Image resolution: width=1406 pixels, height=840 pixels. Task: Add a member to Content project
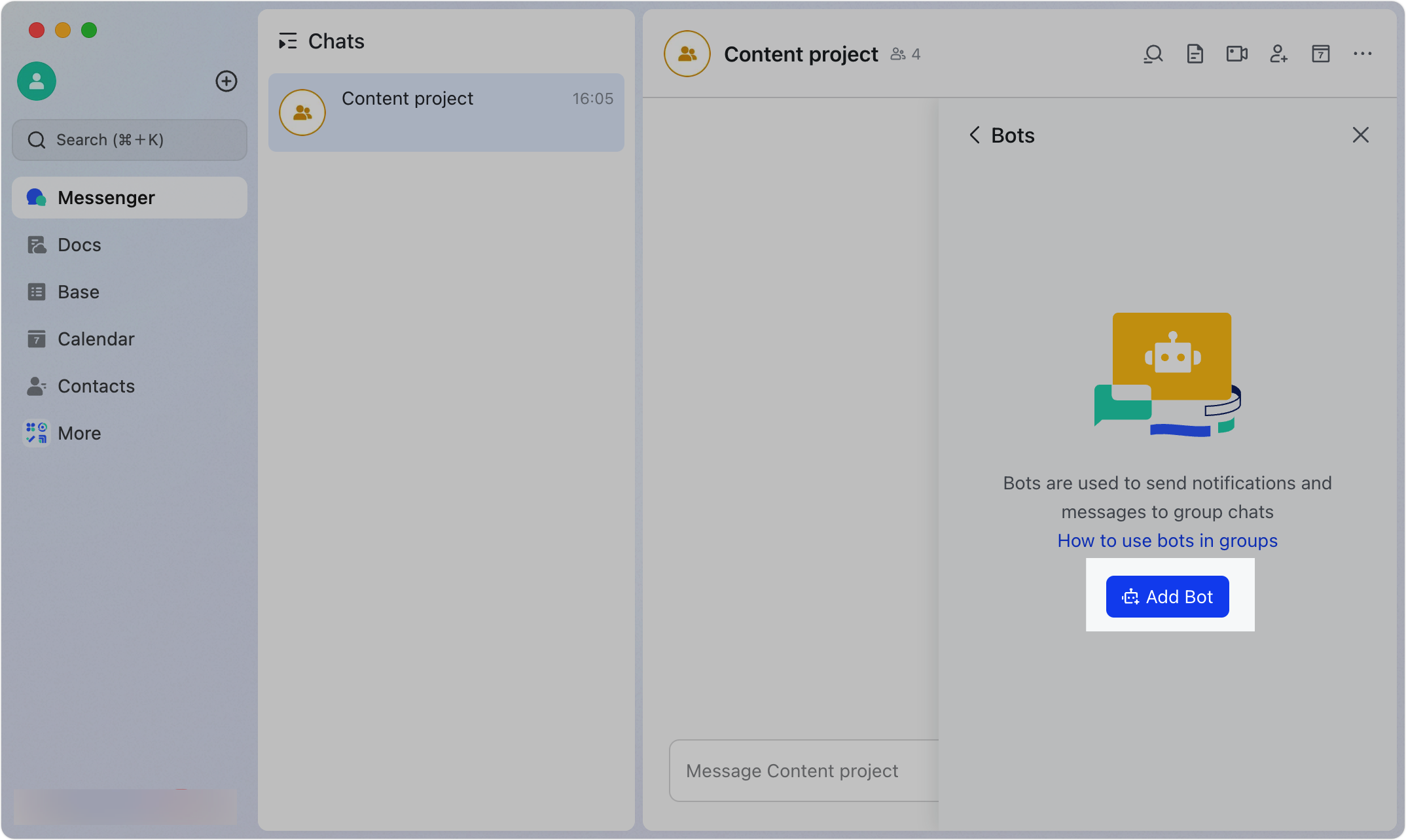1279,54
